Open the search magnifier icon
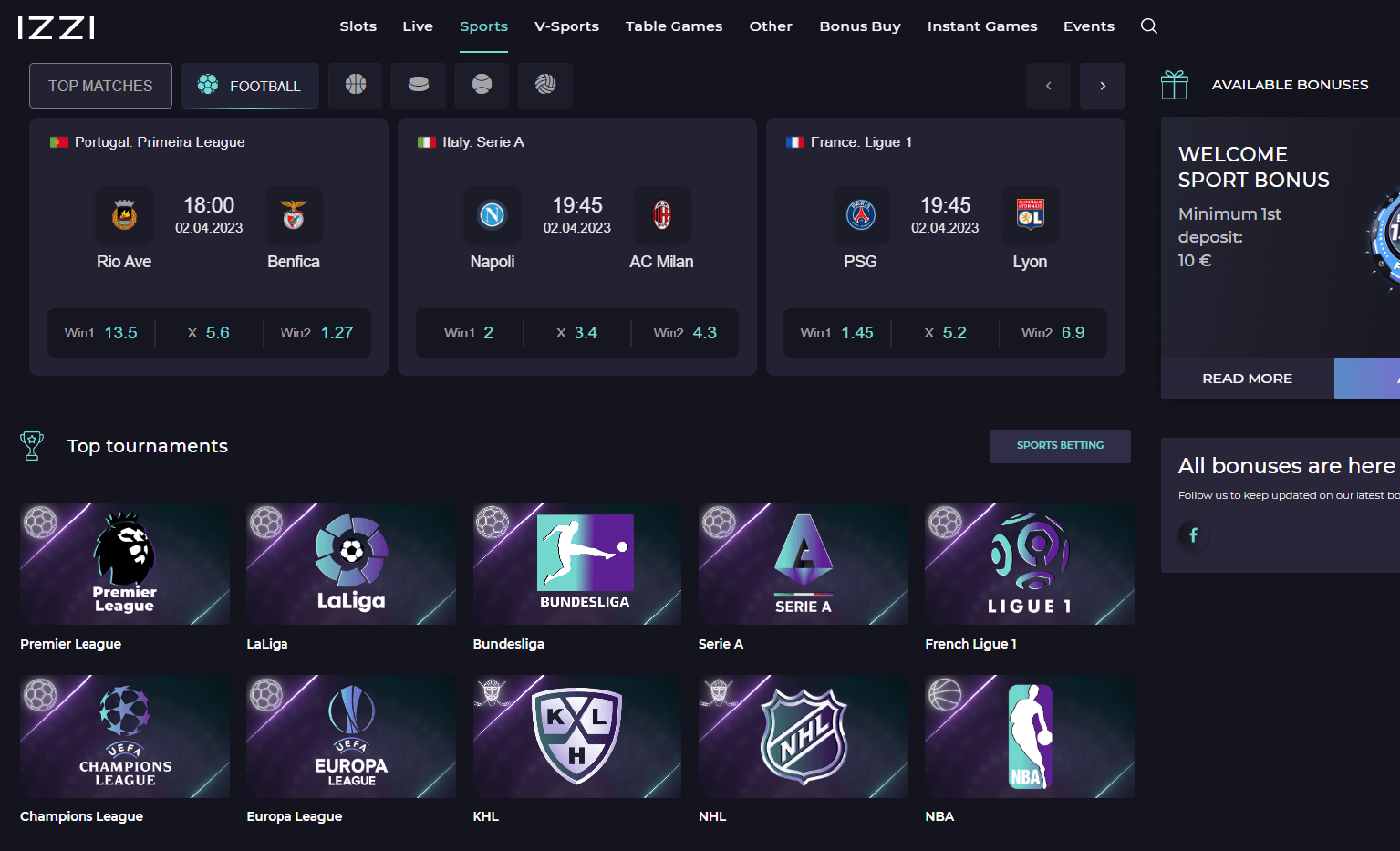Viewport: 1400px width, 851px height. point(1149,26)
